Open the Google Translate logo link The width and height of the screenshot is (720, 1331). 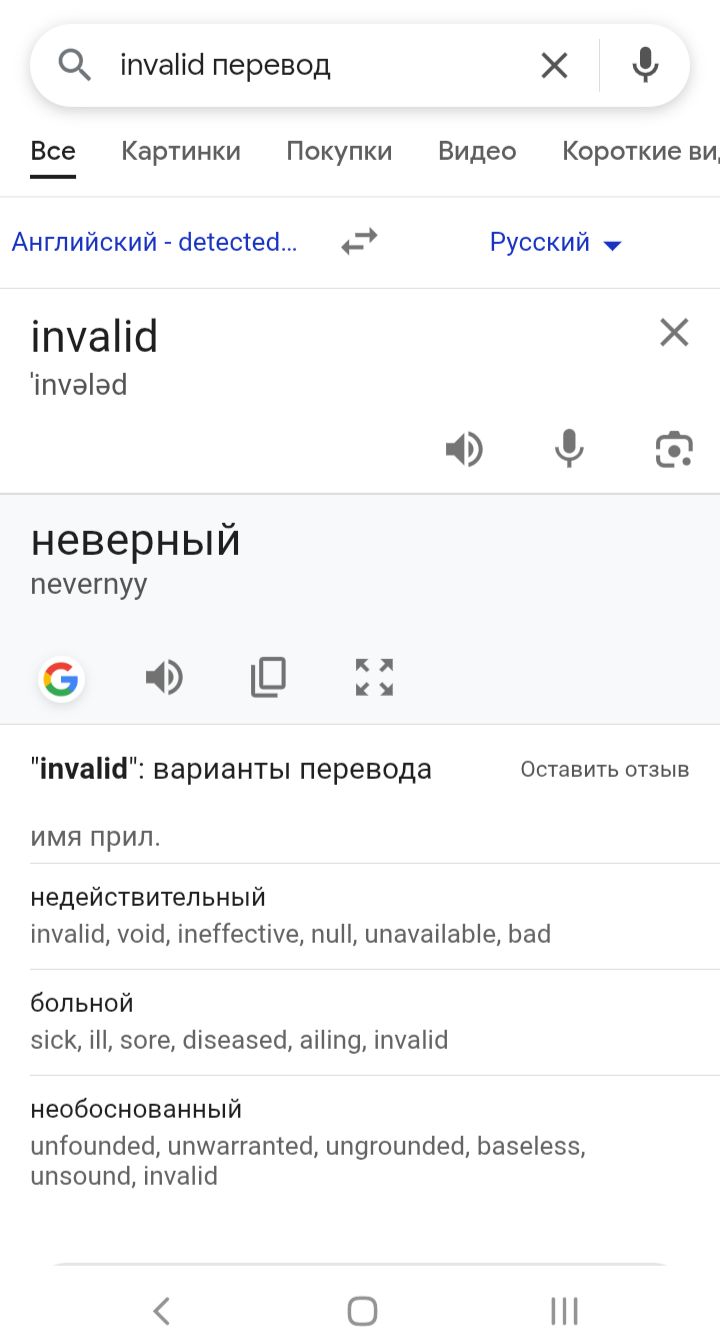61,680
